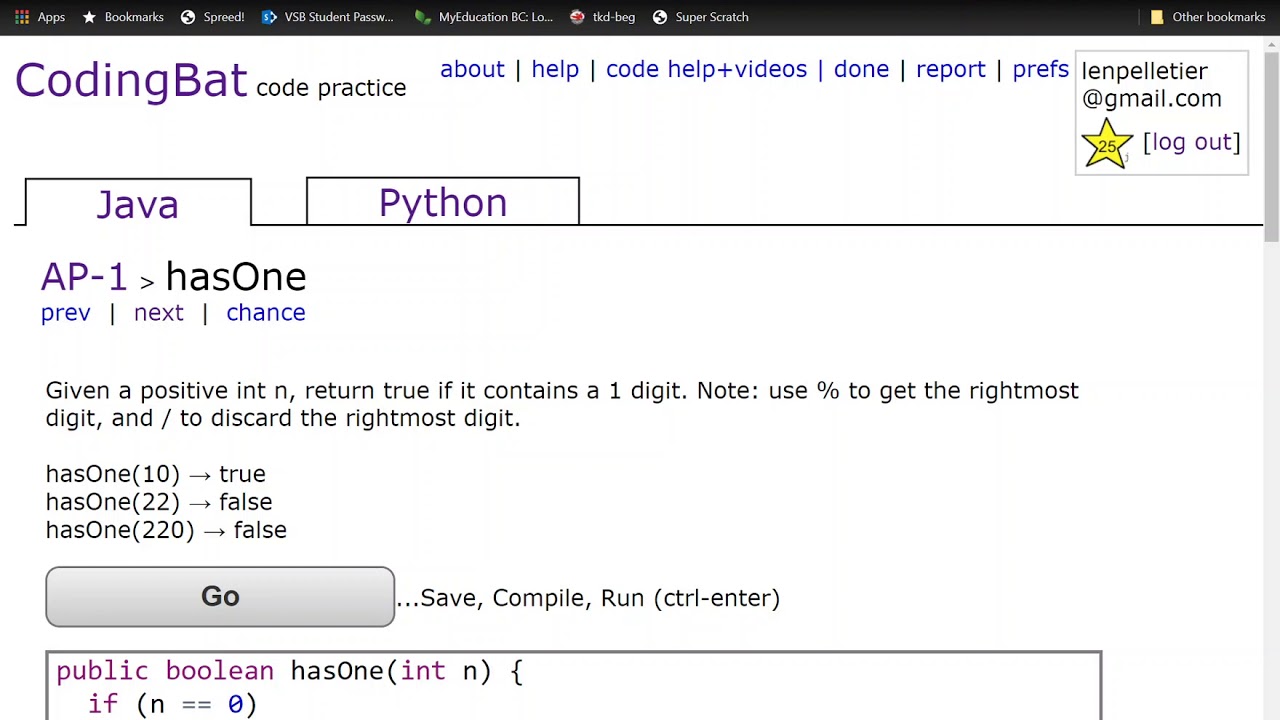Open the Apps grid icon in bookmarks bar
Image resolution: width=1280 pixels, height=720 pixels.
click(x=22, y=17)
